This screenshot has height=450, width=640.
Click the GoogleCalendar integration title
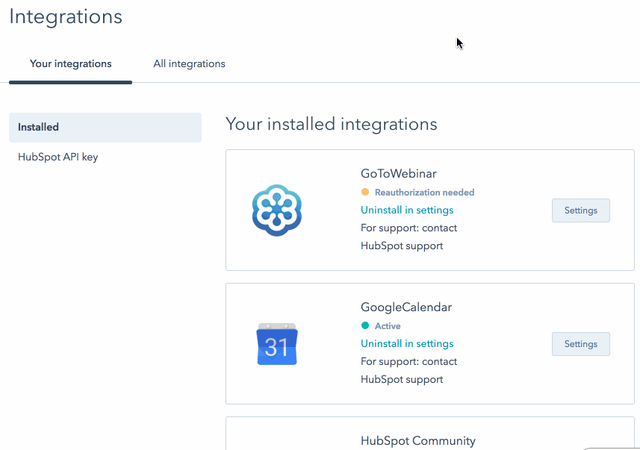[406, 307]
